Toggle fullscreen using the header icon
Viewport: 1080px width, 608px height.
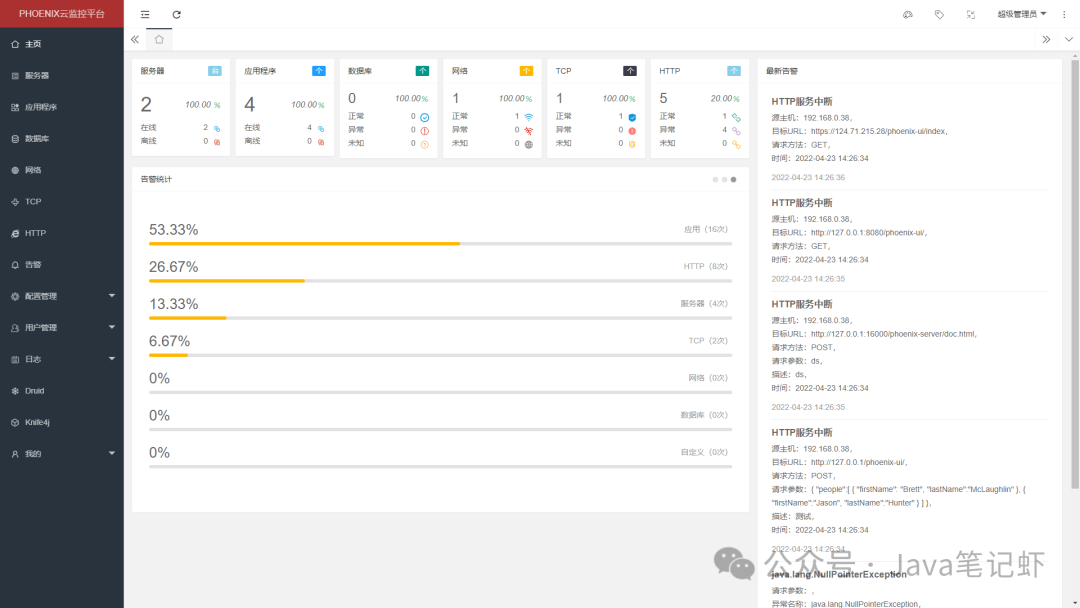(970, 14)
